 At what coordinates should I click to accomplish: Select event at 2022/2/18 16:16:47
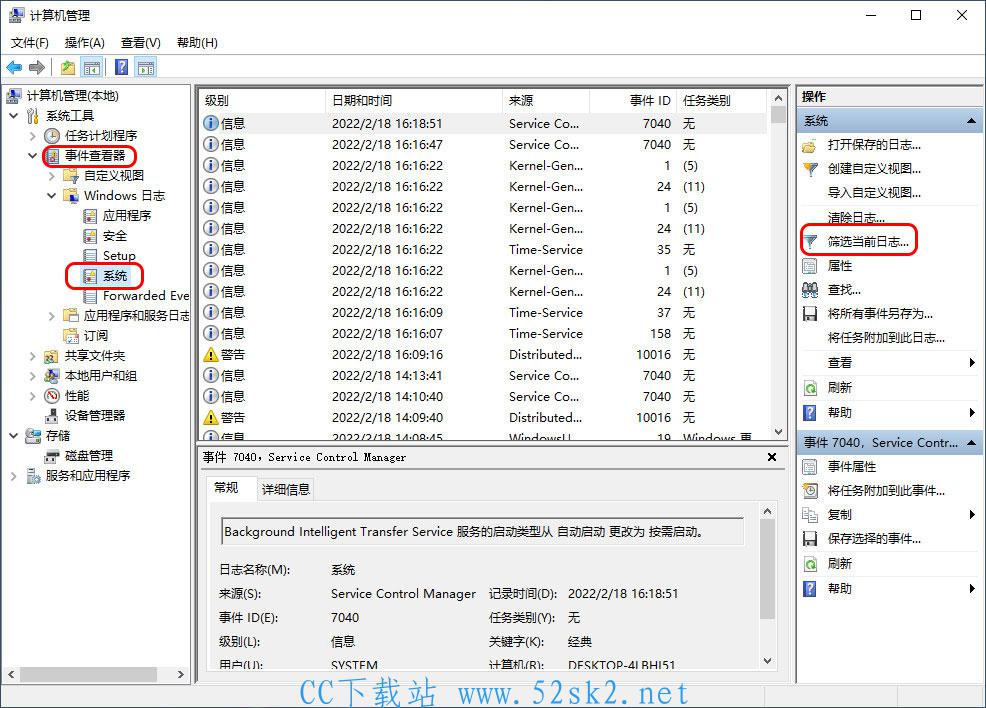tap(484, 145)
